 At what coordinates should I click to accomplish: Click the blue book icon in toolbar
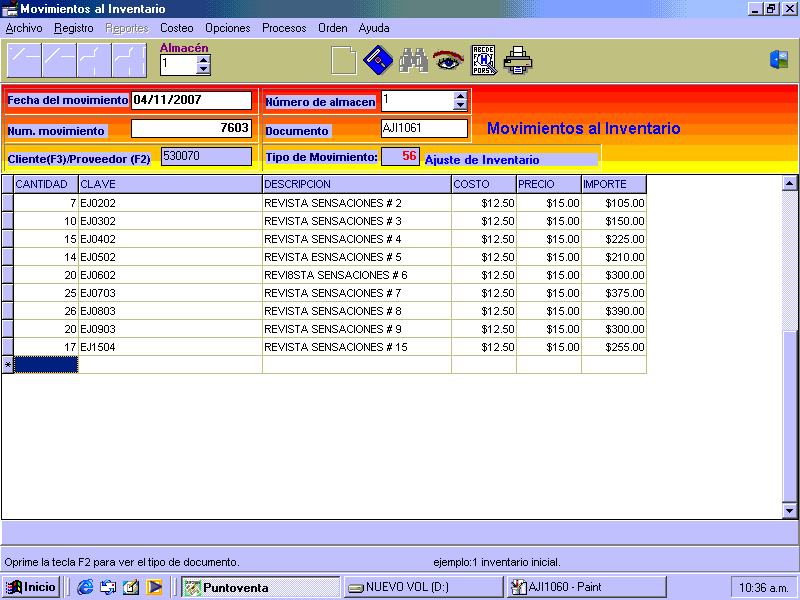click(x=377, y=61)
